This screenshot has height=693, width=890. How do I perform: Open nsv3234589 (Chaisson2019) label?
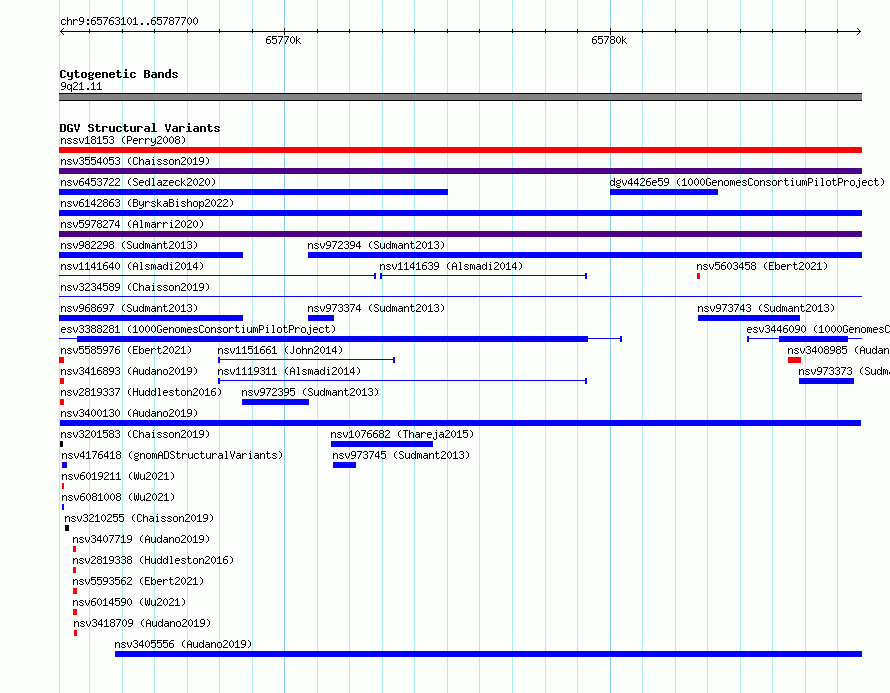135,287
